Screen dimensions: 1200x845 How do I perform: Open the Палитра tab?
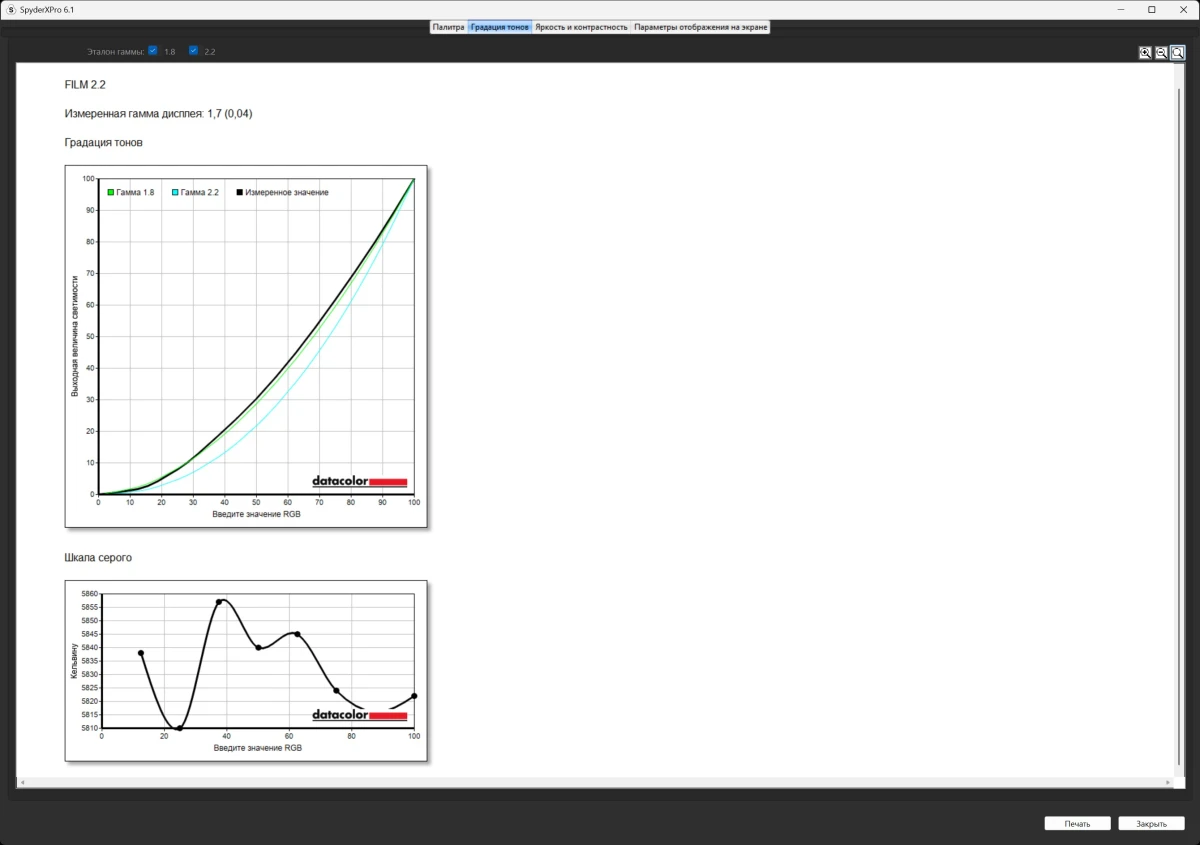(x=448, y=27)
